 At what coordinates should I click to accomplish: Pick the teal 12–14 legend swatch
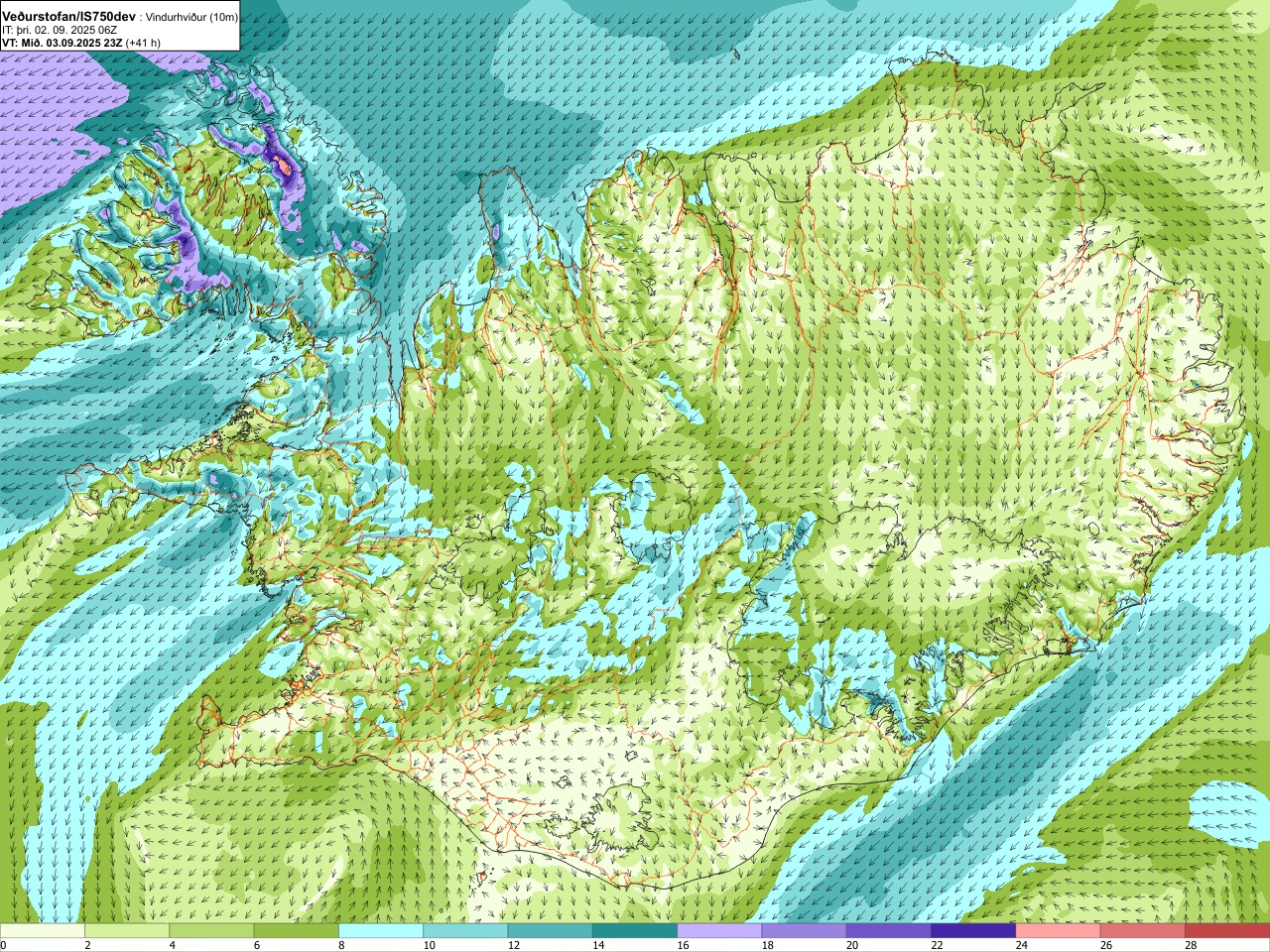click(x=551, y=931)
